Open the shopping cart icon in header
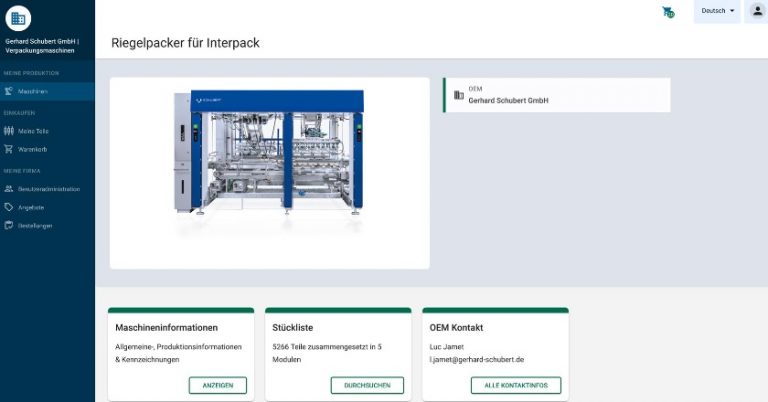The width and height of the screenshot is (768, 402). point(667,12)
